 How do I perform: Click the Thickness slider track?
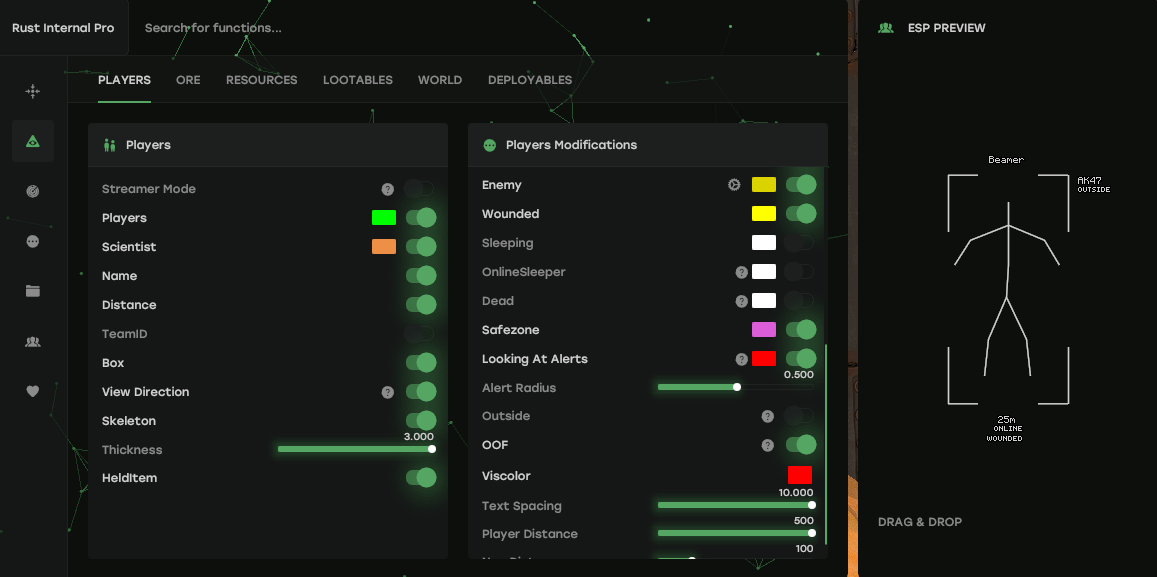[356, 449]
